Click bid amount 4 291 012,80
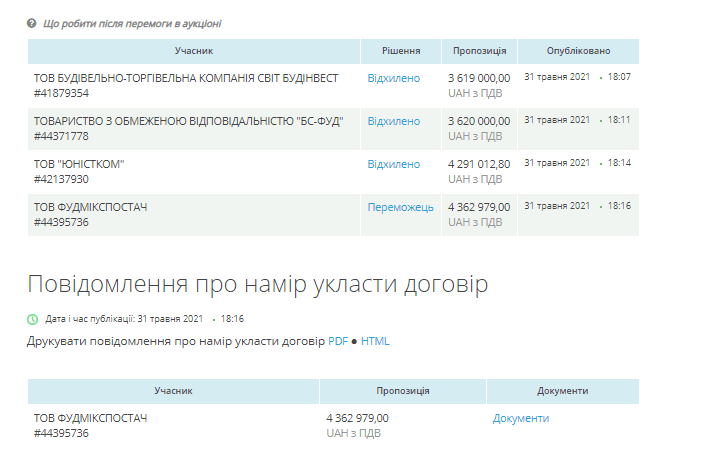 [479, 164]
